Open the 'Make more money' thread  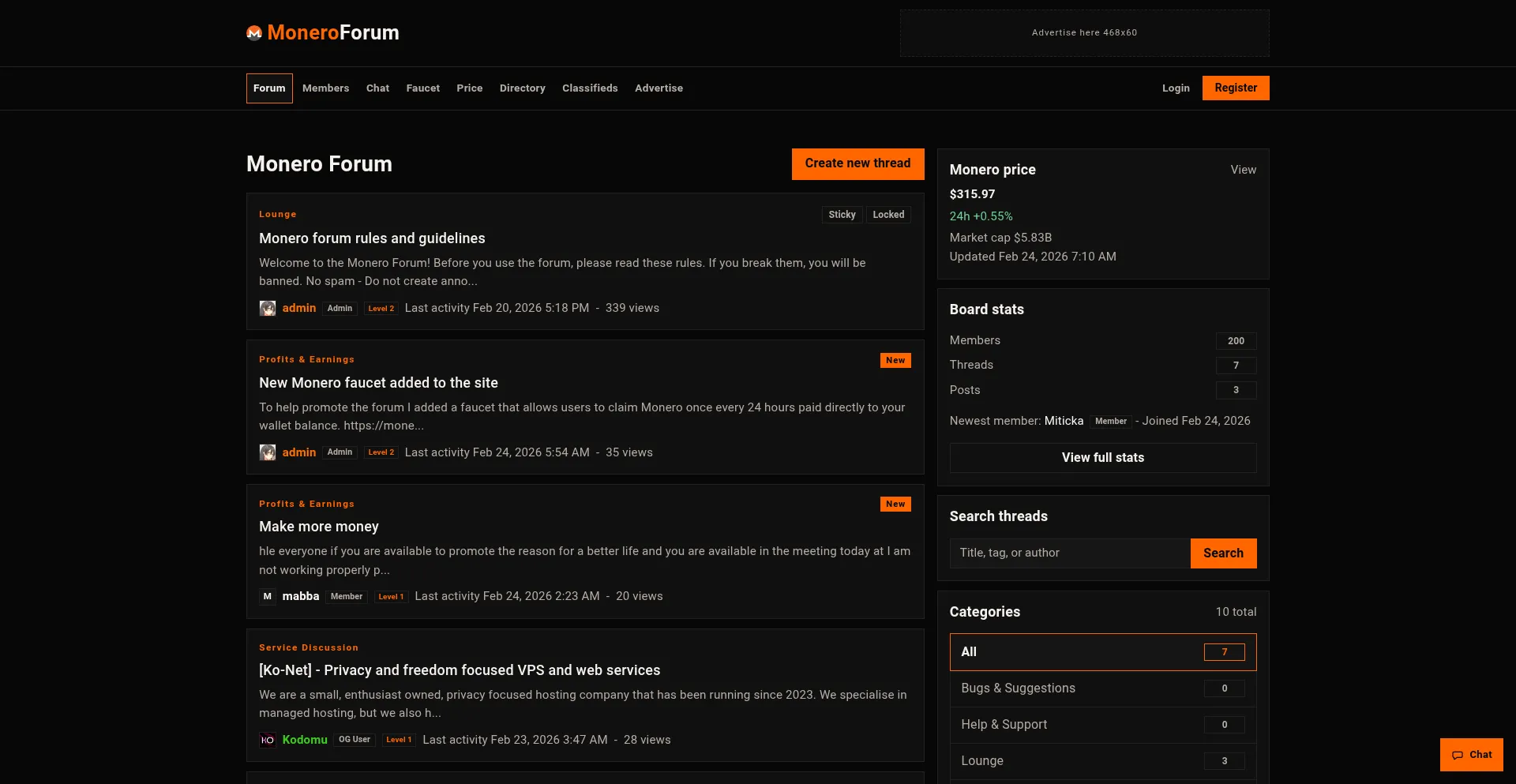tap(319, 527)
